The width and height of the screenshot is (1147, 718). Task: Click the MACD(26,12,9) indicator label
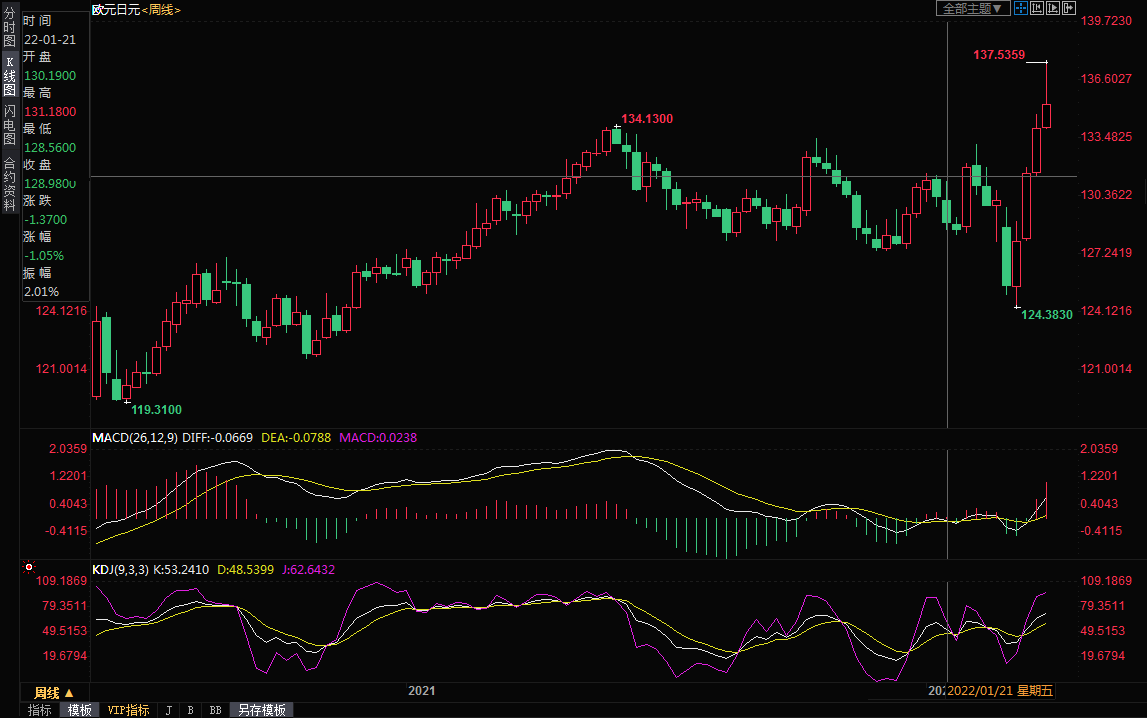click(x=136, y=438)
